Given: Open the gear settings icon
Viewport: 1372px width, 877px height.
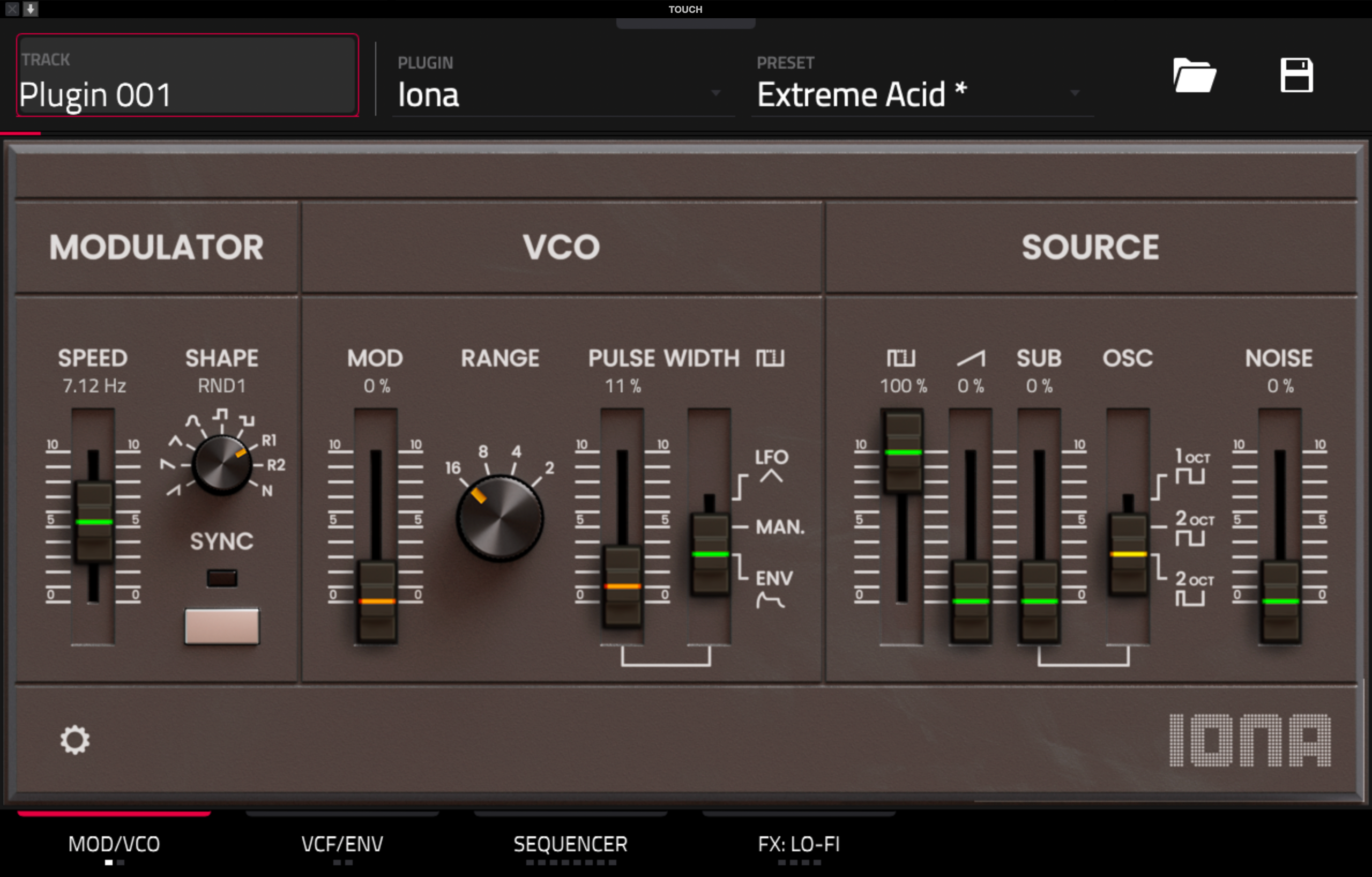Looking at the screenshot, I should pyautogui.click(x=75, y=740).
